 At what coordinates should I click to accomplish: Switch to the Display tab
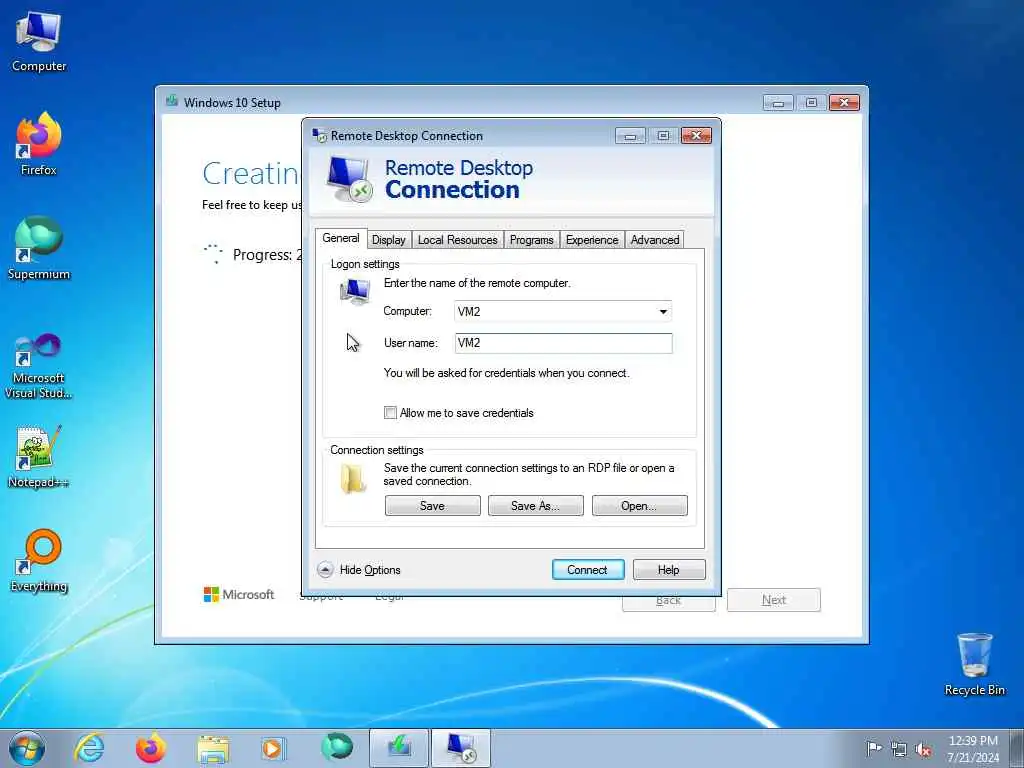point(389,240)
